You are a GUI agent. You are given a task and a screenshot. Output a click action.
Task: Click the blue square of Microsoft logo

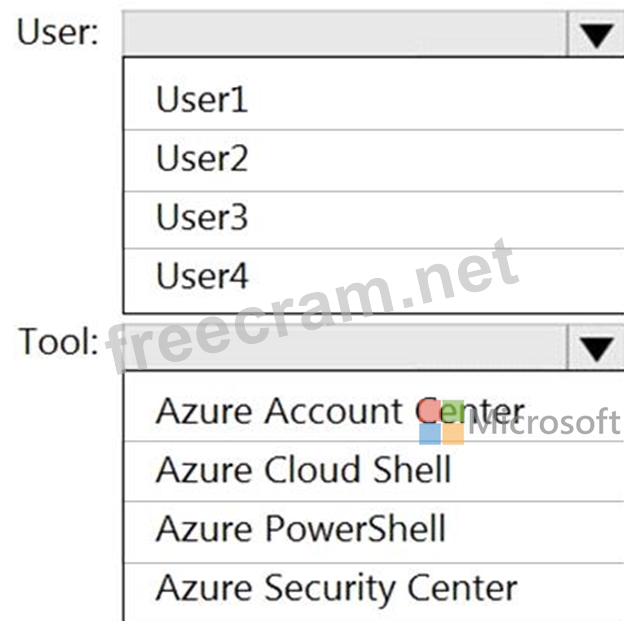(430, 433)
